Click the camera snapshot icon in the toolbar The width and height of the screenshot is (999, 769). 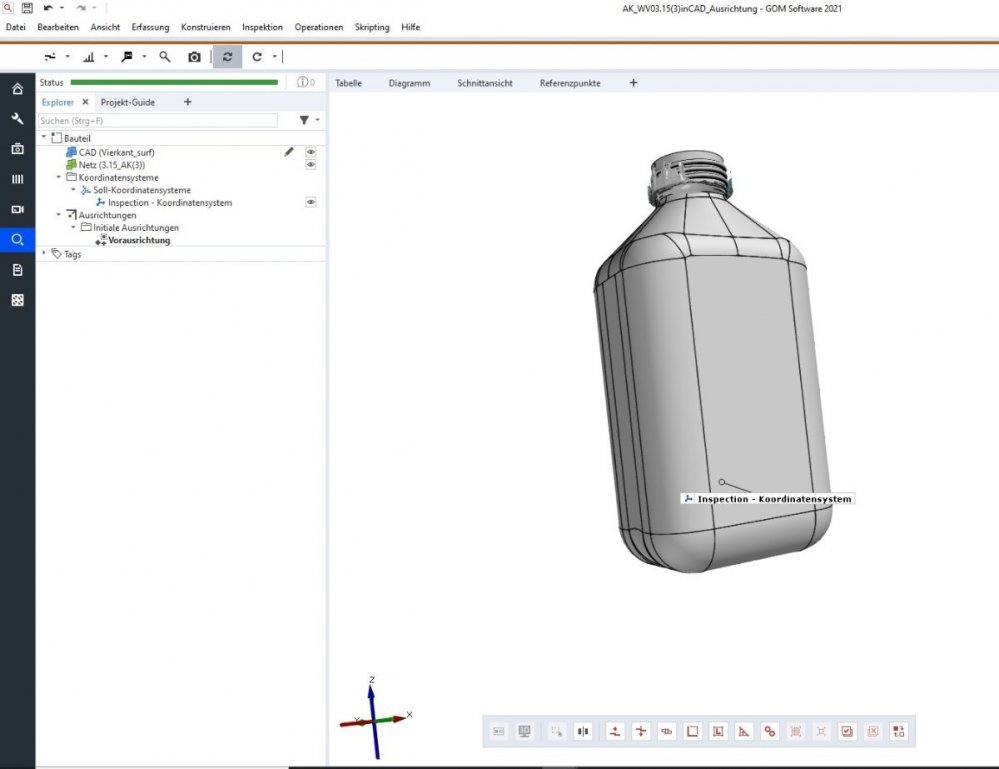194,57
